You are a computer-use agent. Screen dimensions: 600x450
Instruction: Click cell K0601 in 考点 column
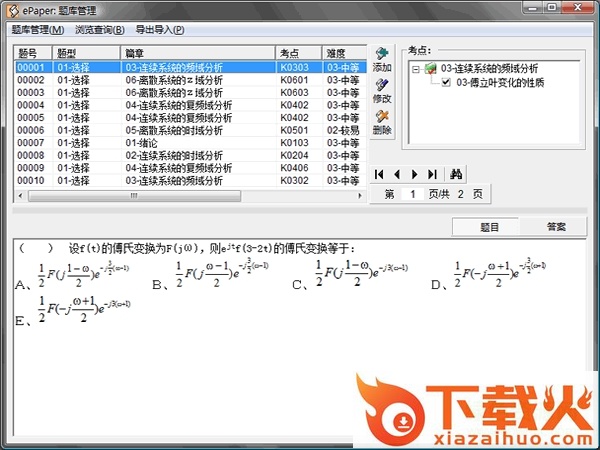pos(294,80)
